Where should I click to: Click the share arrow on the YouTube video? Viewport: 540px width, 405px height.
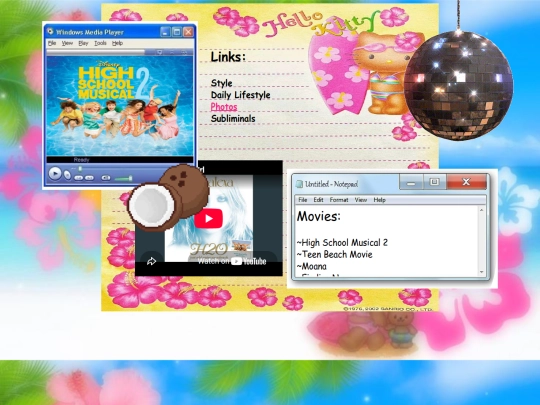click(152, 261)
